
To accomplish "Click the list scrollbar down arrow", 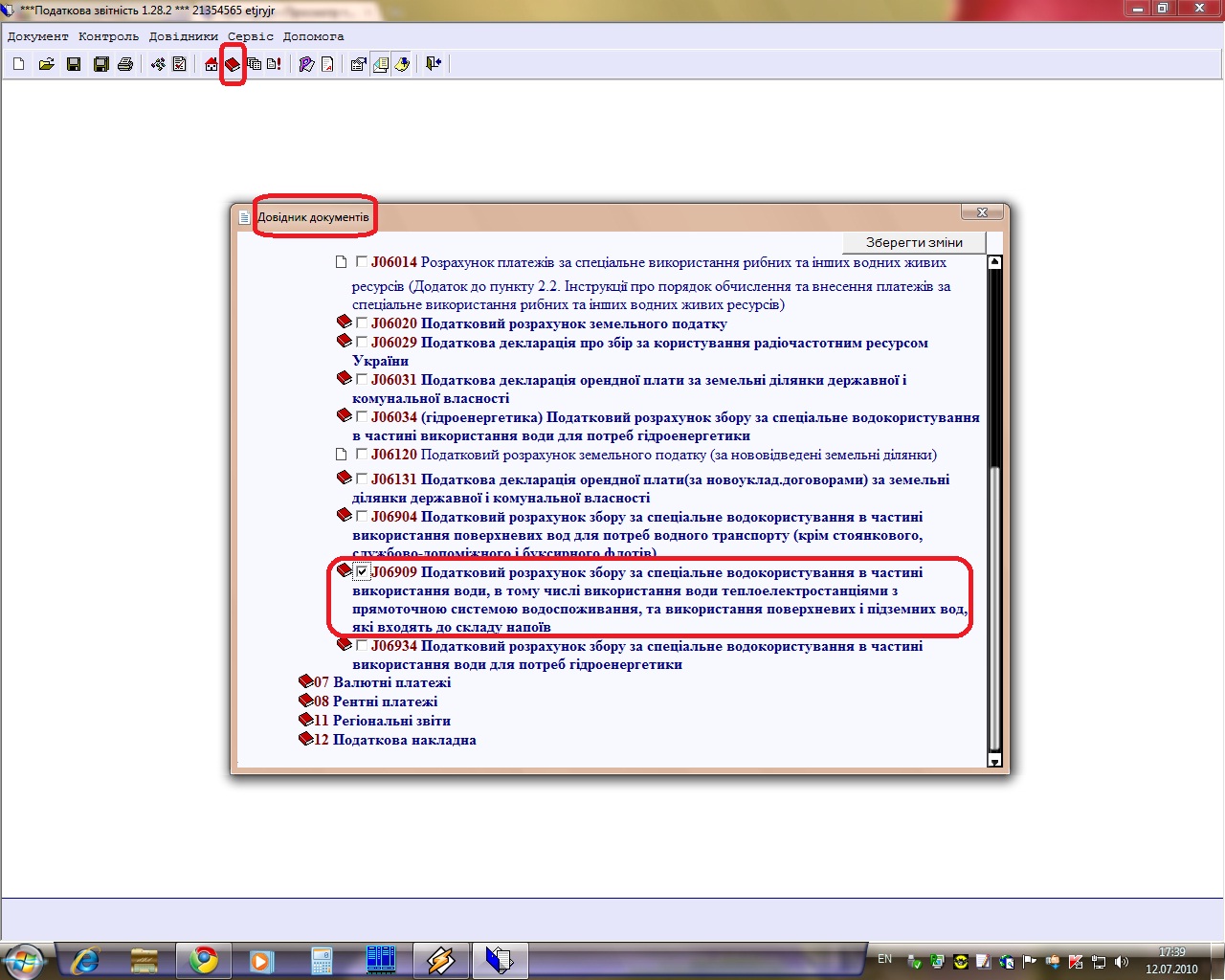I will point(994,761).
